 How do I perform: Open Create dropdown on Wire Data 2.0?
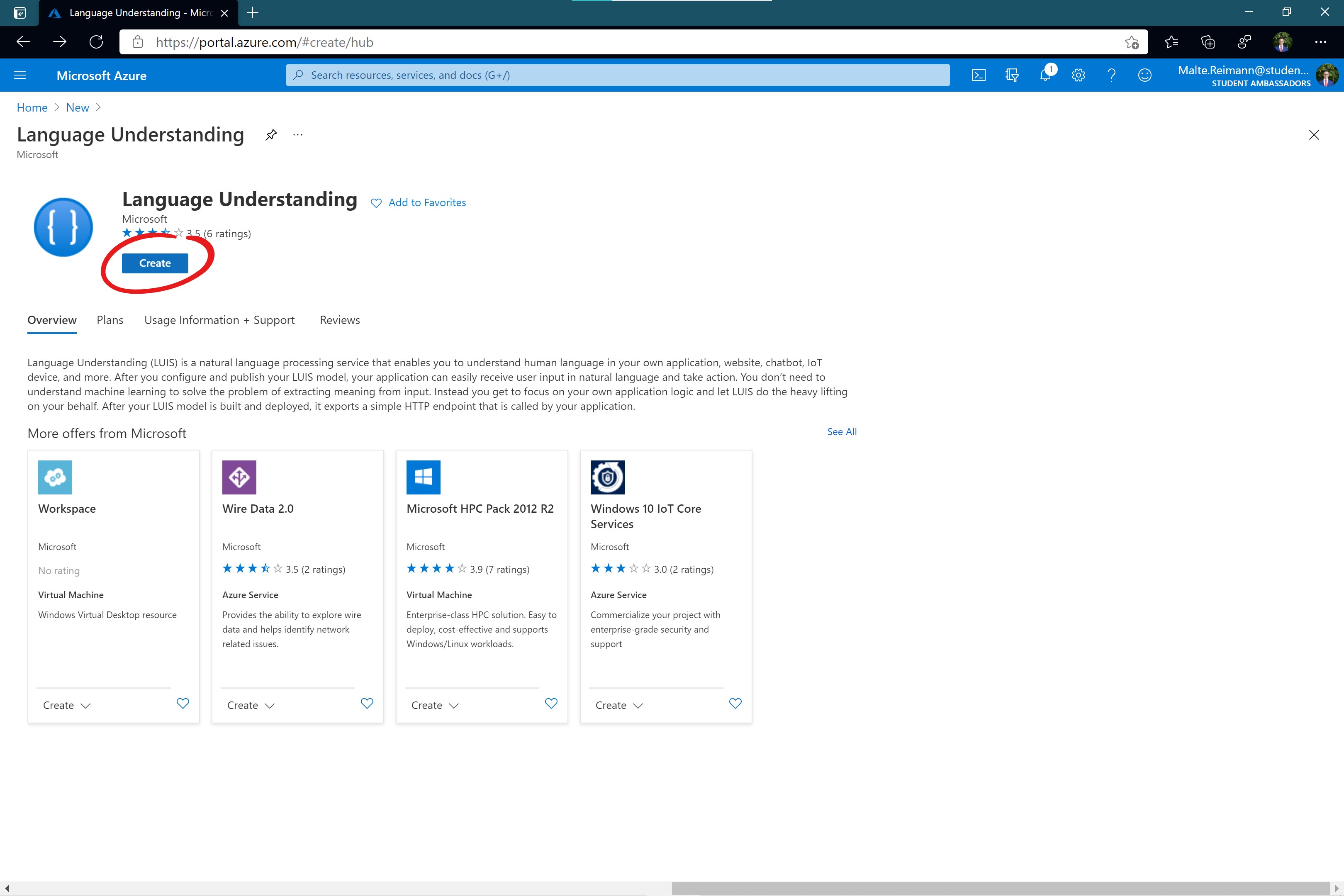click(x=251, y=705)
